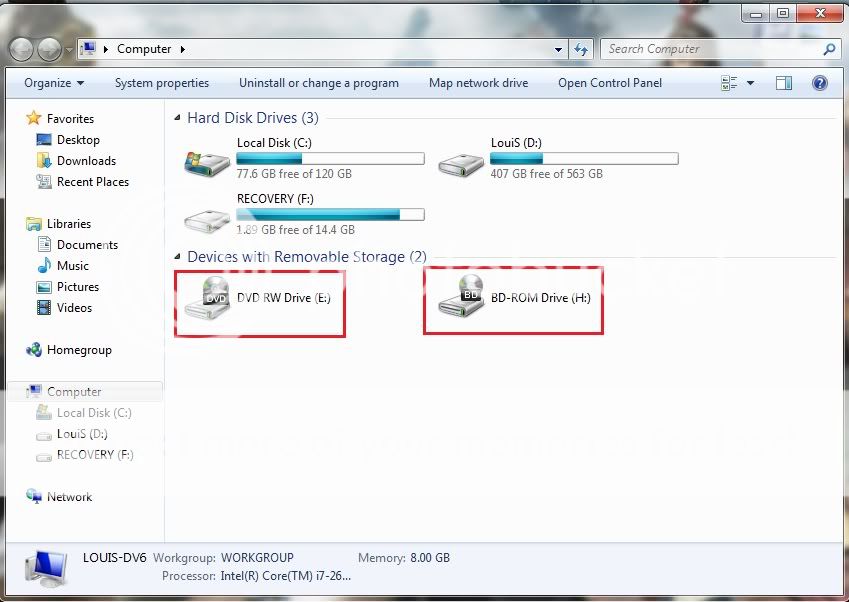Screen dimensions: 849x602
Task: Click the Back navigation arrow
Action: (21, 49)
